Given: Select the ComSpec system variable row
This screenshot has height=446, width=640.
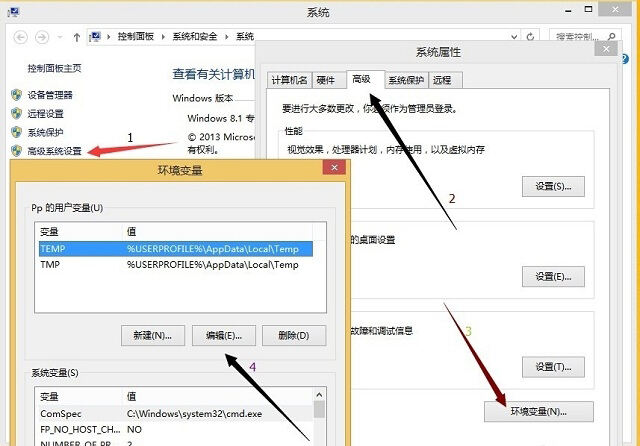Looking at the screenshot, I should [176, 413].
